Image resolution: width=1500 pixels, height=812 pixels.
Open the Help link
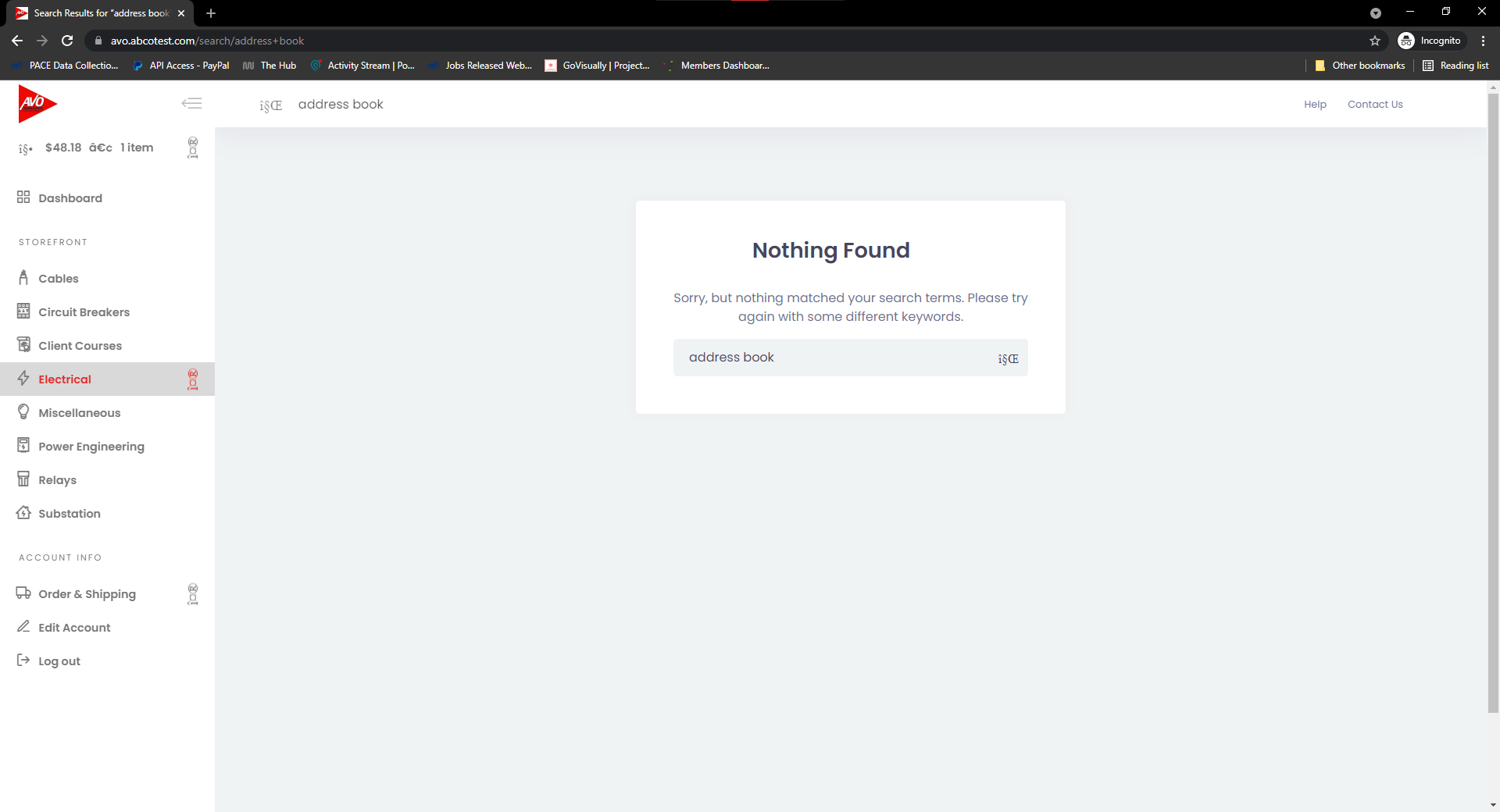[1315, 105]
